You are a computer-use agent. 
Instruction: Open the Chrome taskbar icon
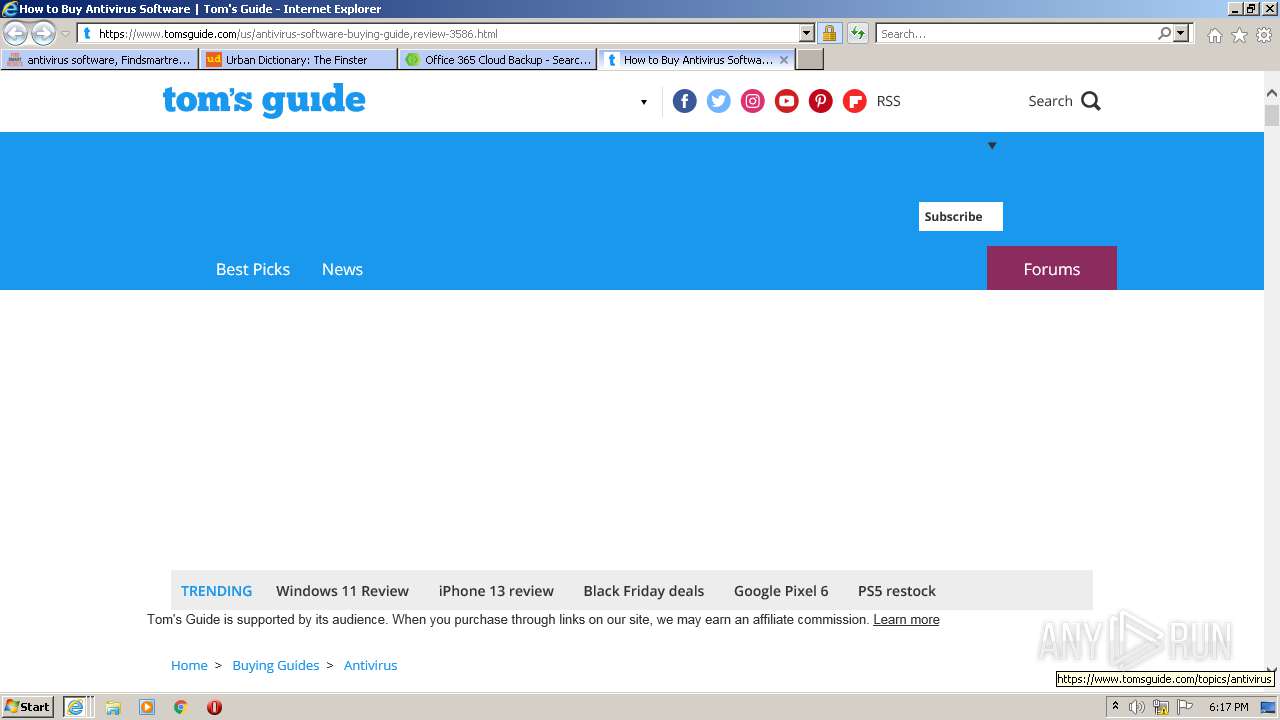point(181,707)
